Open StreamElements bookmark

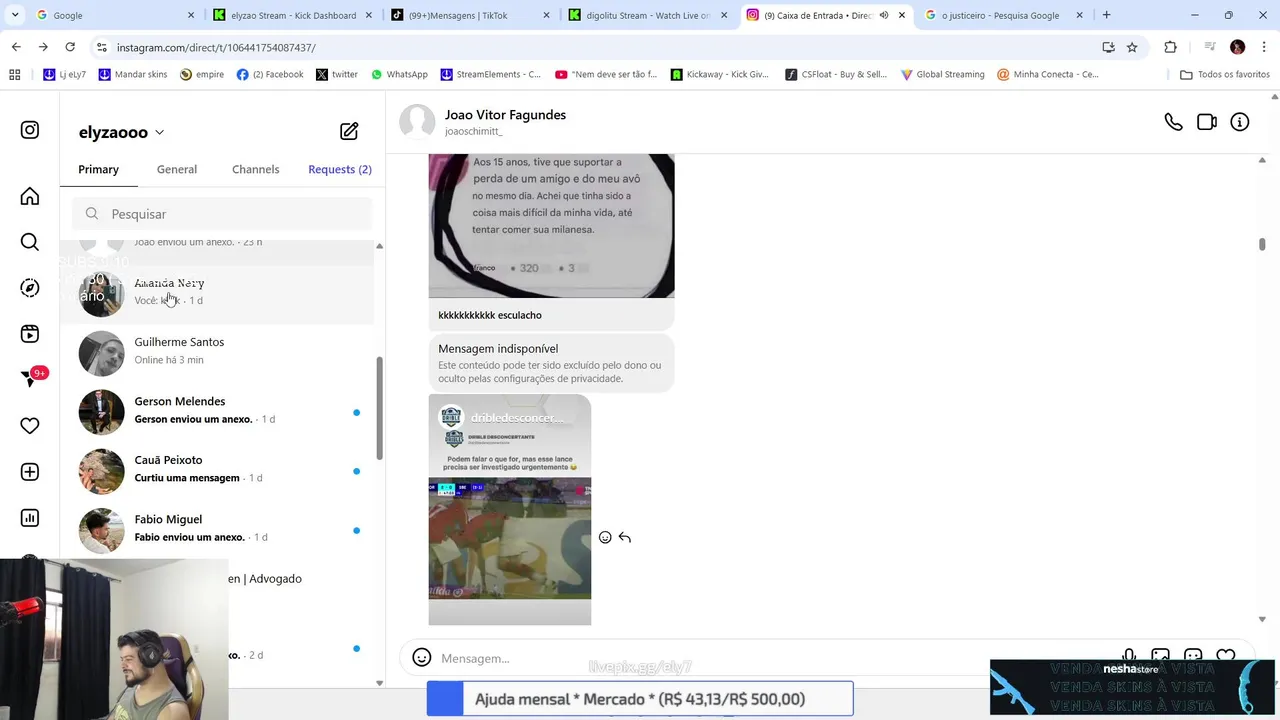491,74
